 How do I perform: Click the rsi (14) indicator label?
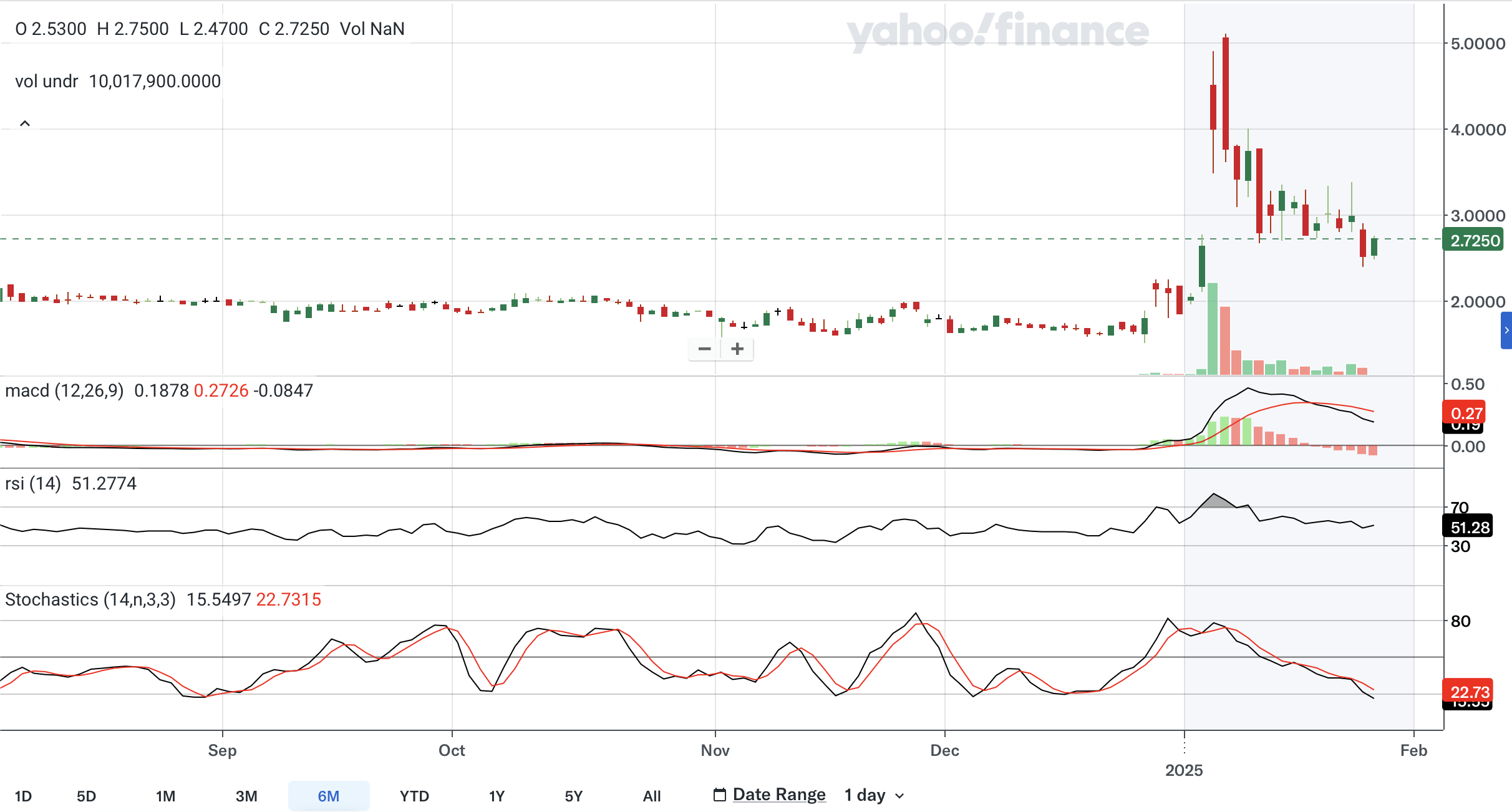[x=31, y=483]
